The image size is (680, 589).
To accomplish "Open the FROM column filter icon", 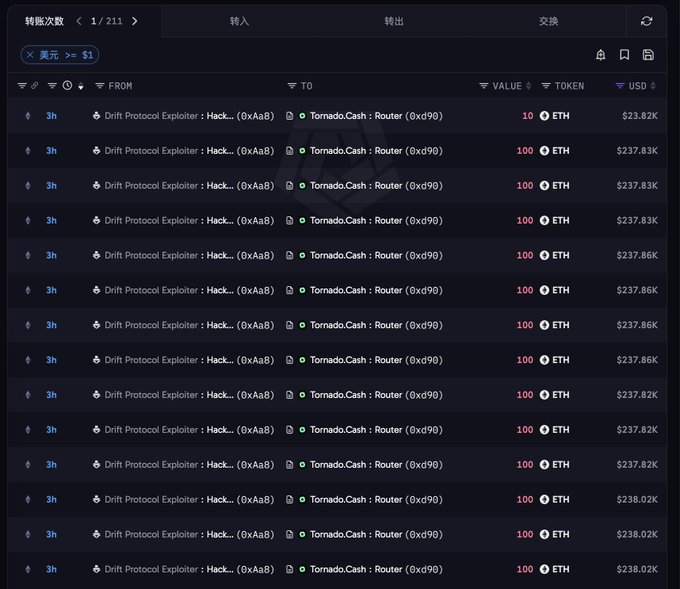I will click(100, 86).
